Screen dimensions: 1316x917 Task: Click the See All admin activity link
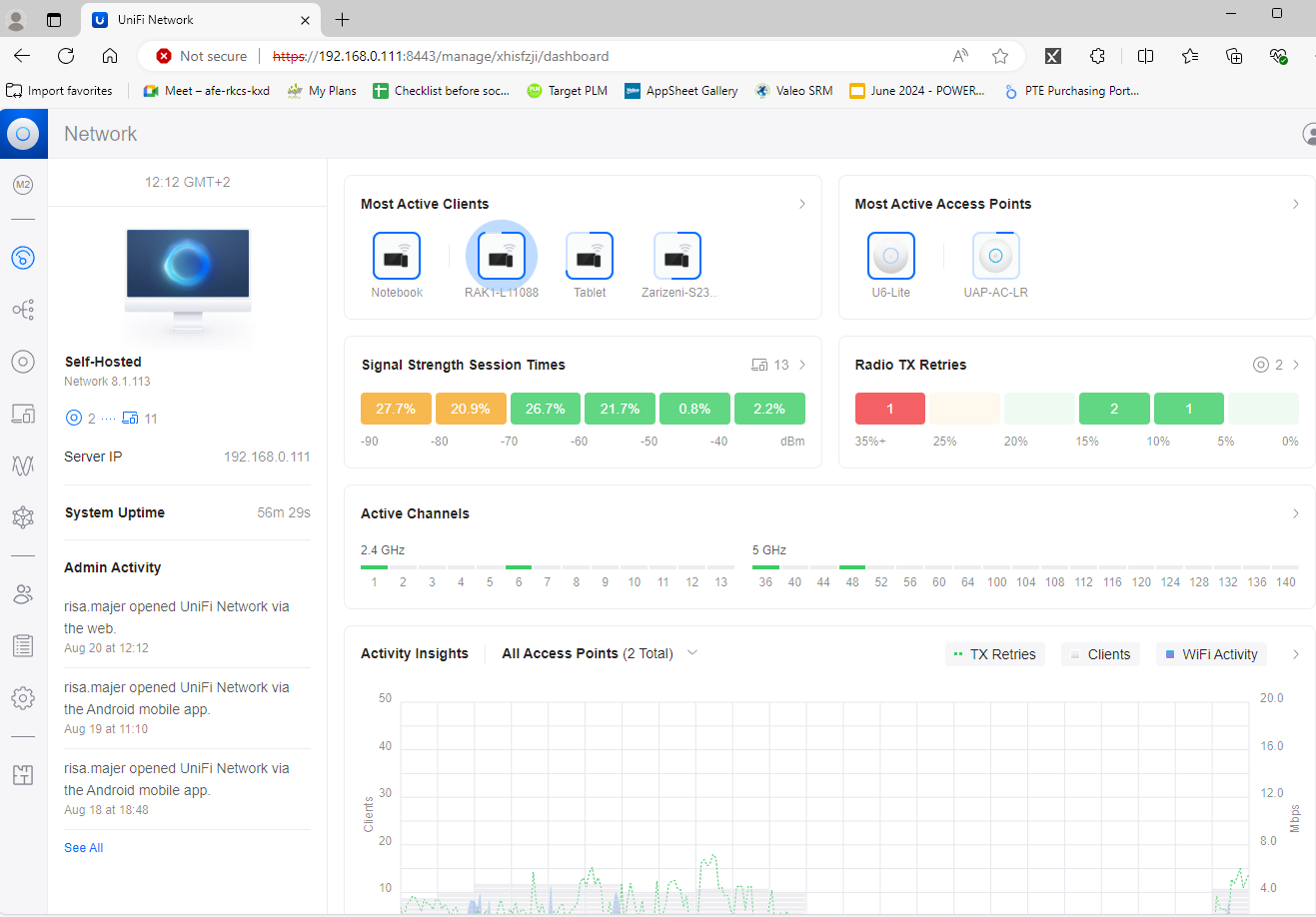point(84,848)
